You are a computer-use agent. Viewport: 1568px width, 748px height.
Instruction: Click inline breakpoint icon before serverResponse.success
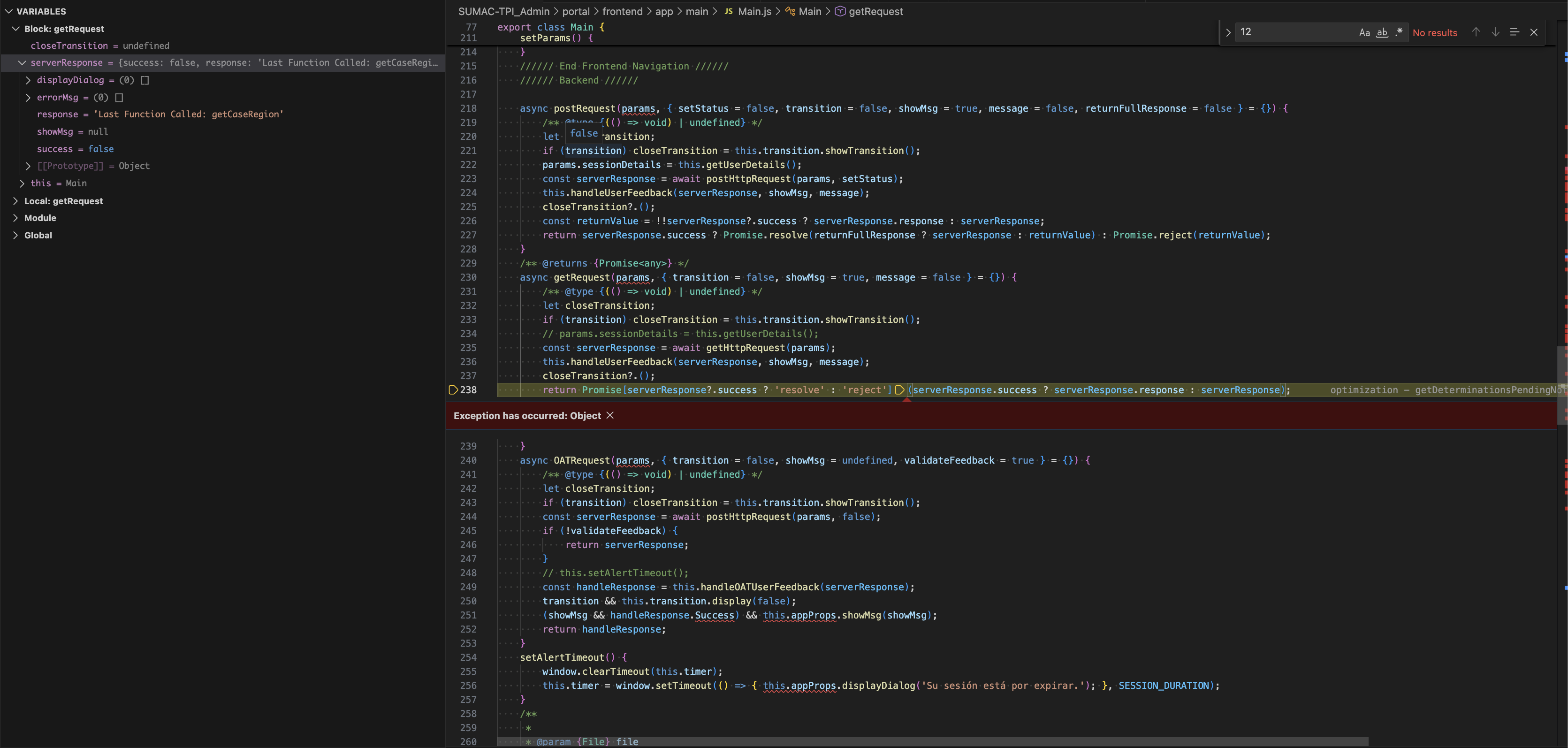pos(899,390)
